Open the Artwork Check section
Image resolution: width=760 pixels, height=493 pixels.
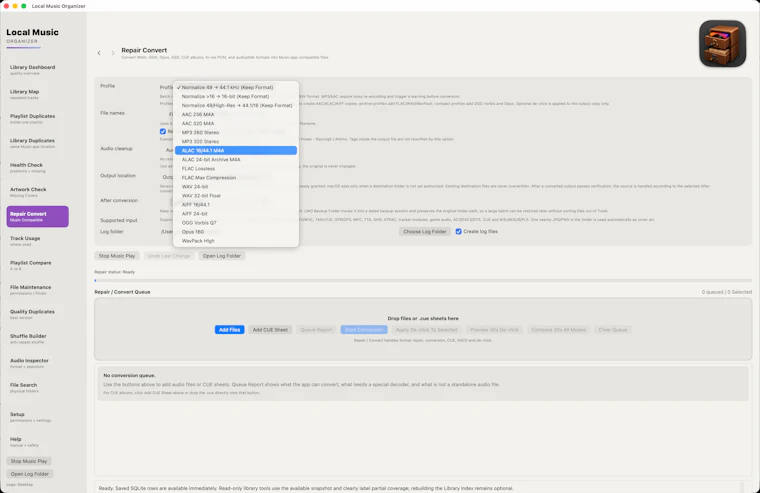tap(37, 192)
